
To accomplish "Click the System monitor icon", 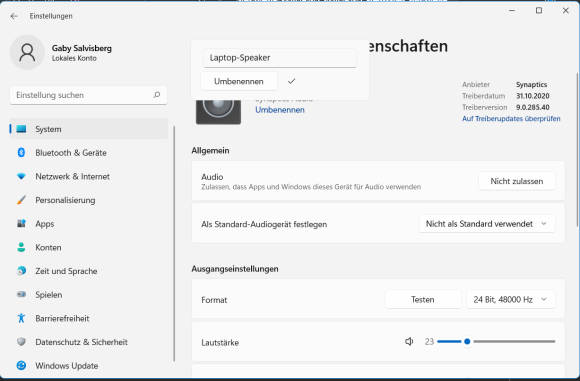I will 21,129.
